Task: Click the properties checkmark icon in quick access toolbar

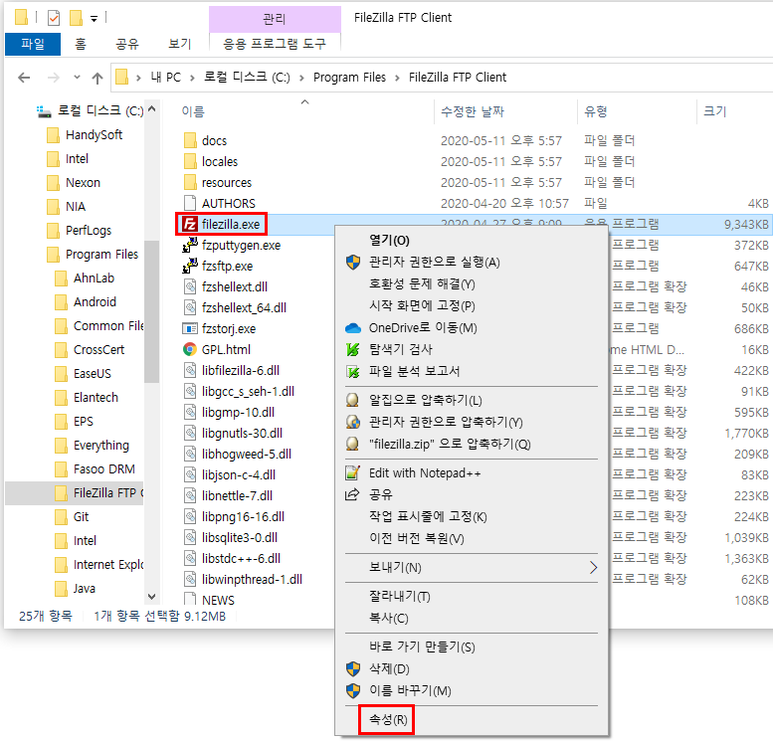Action: click(54, 18)
